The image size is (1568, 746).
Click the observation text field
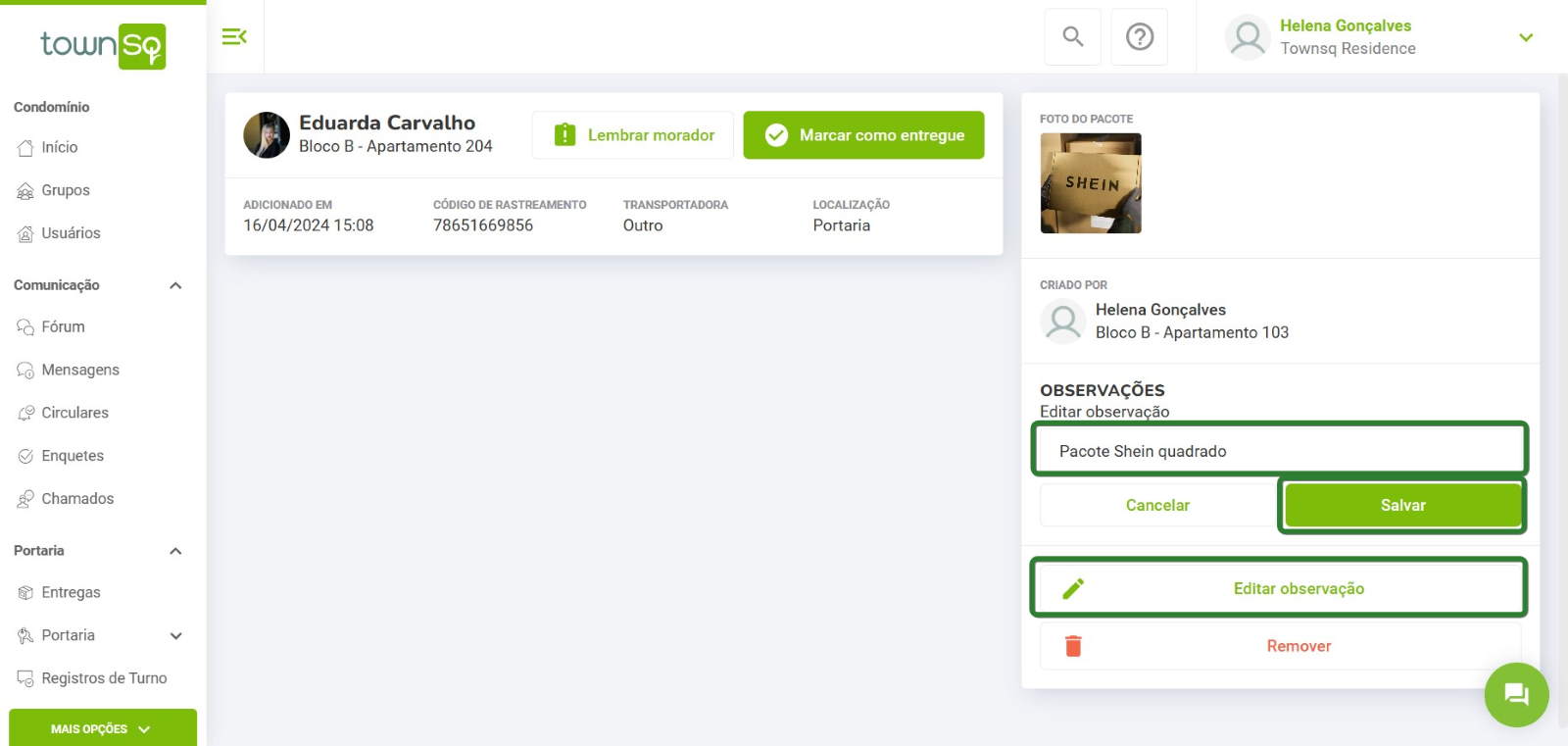click(1279, 451)
